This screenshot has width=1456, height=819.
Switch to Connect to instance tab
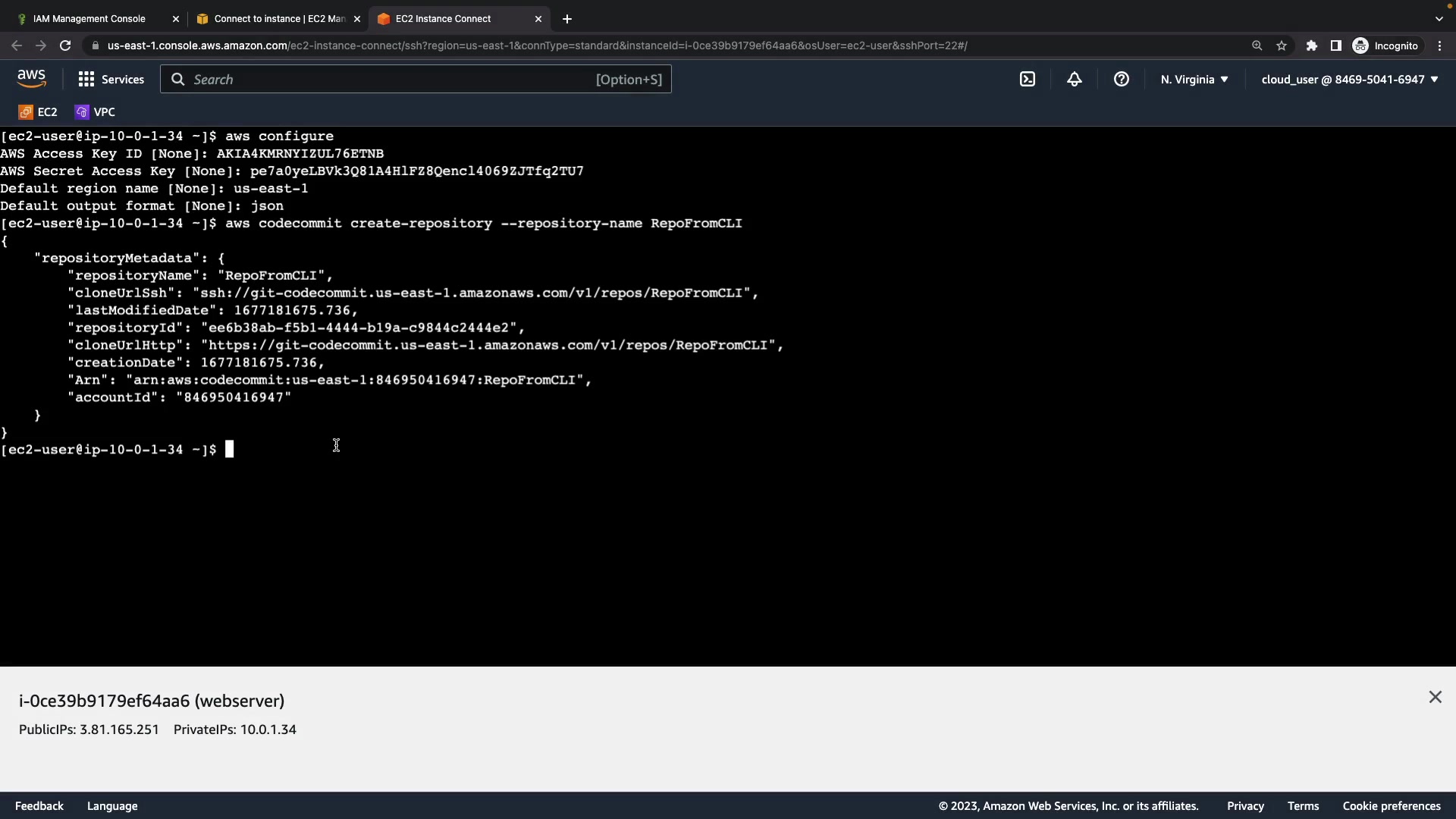(279, 19)
